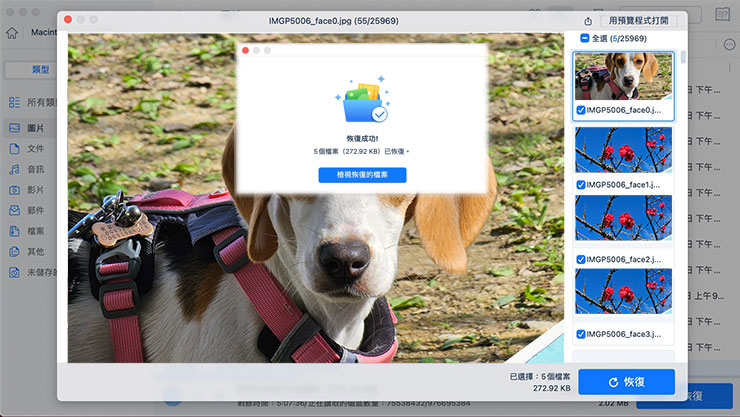Click the 已選擇：5個檔案 status text
Screen dimensions: 740x417
[539, 376]
